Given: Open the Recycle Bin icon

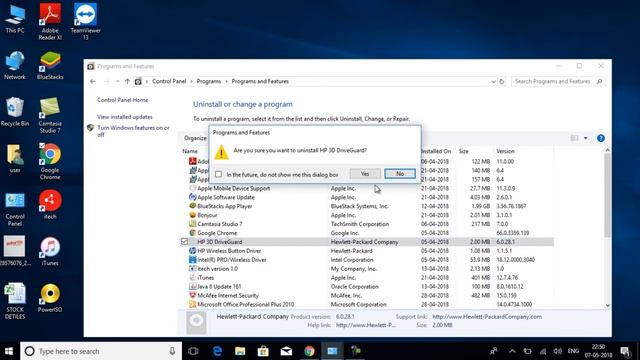Looking at the screenshot, I should tap(15, 111).
